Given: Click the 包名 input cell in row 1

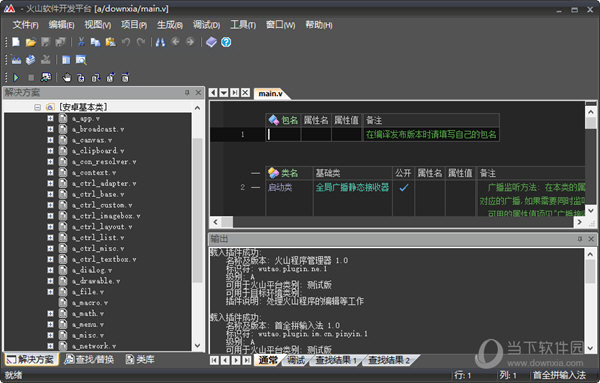Looking at the screenshot, I should click(283, 134).
